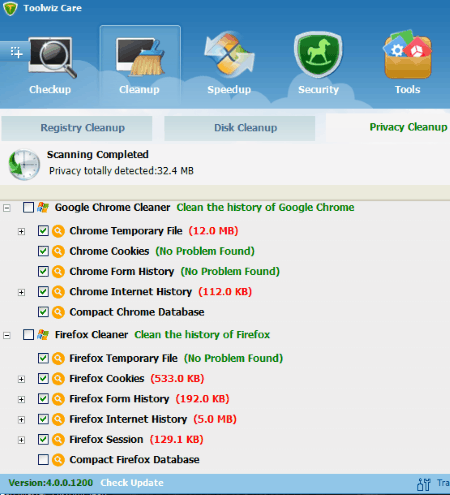Select the 'Chrome Cookies' row label
The image size is (450, 495).
[x=109, y=251]
